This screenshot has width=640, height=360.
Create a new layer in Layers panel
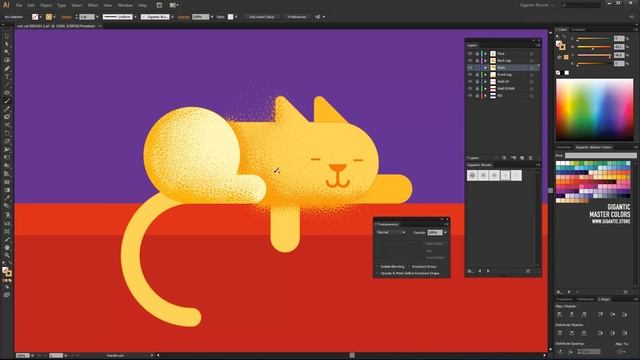[x=522, y=158]
